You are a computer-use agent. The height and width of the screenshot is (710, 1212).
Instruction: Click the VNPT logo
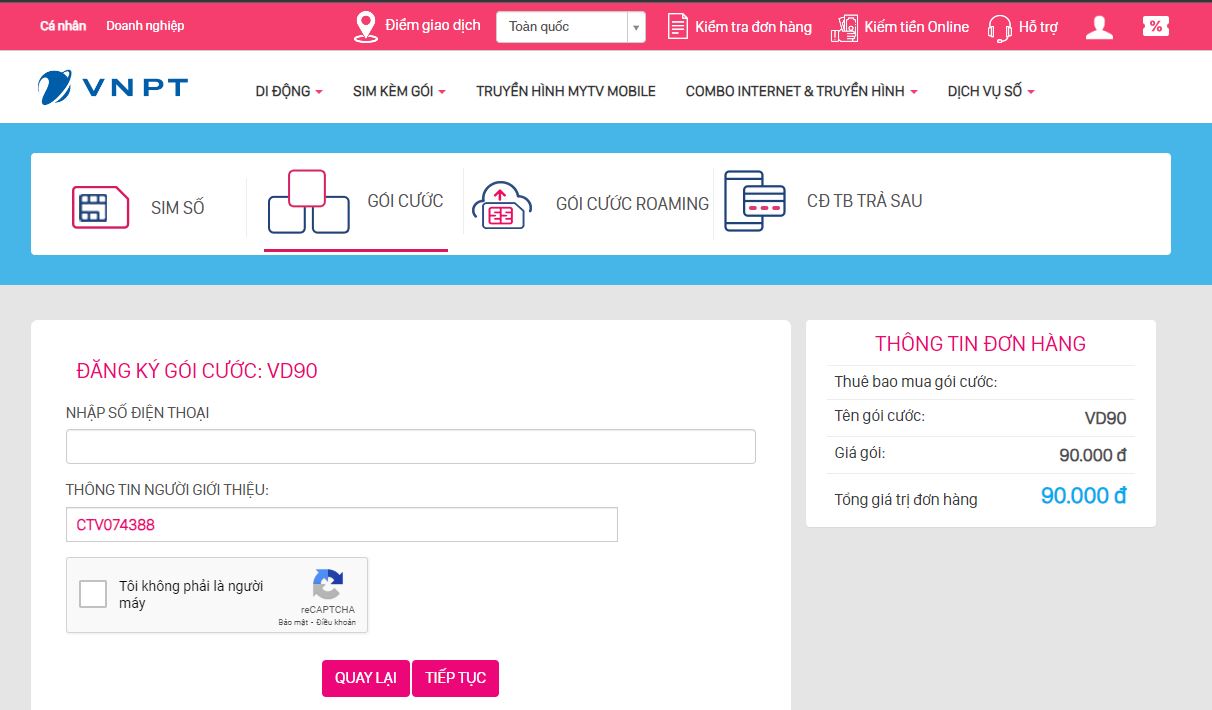click(112, 88)
